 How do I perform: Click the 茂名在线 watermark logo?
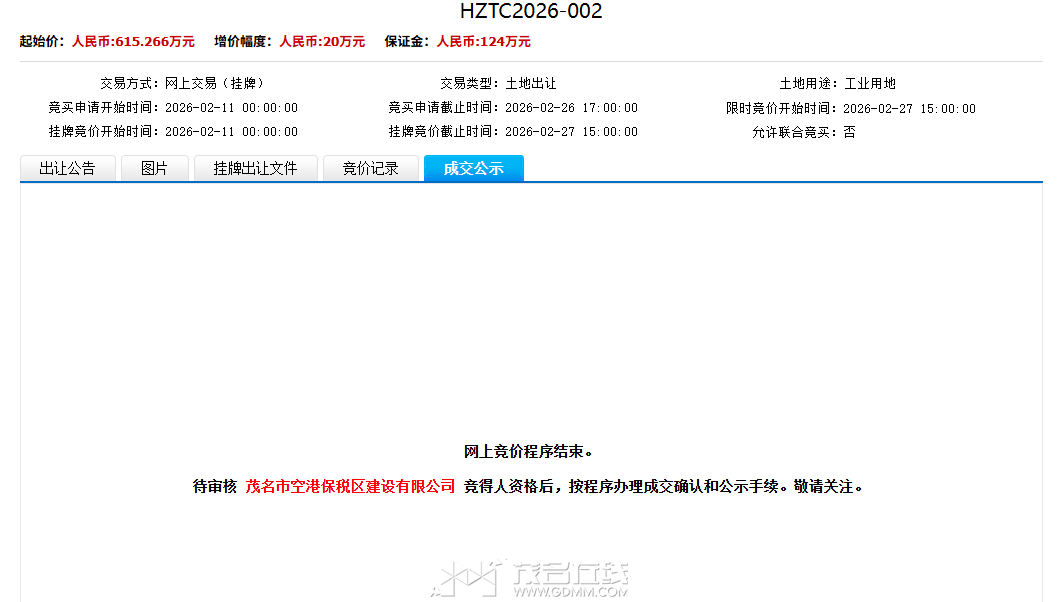[530, 579]
